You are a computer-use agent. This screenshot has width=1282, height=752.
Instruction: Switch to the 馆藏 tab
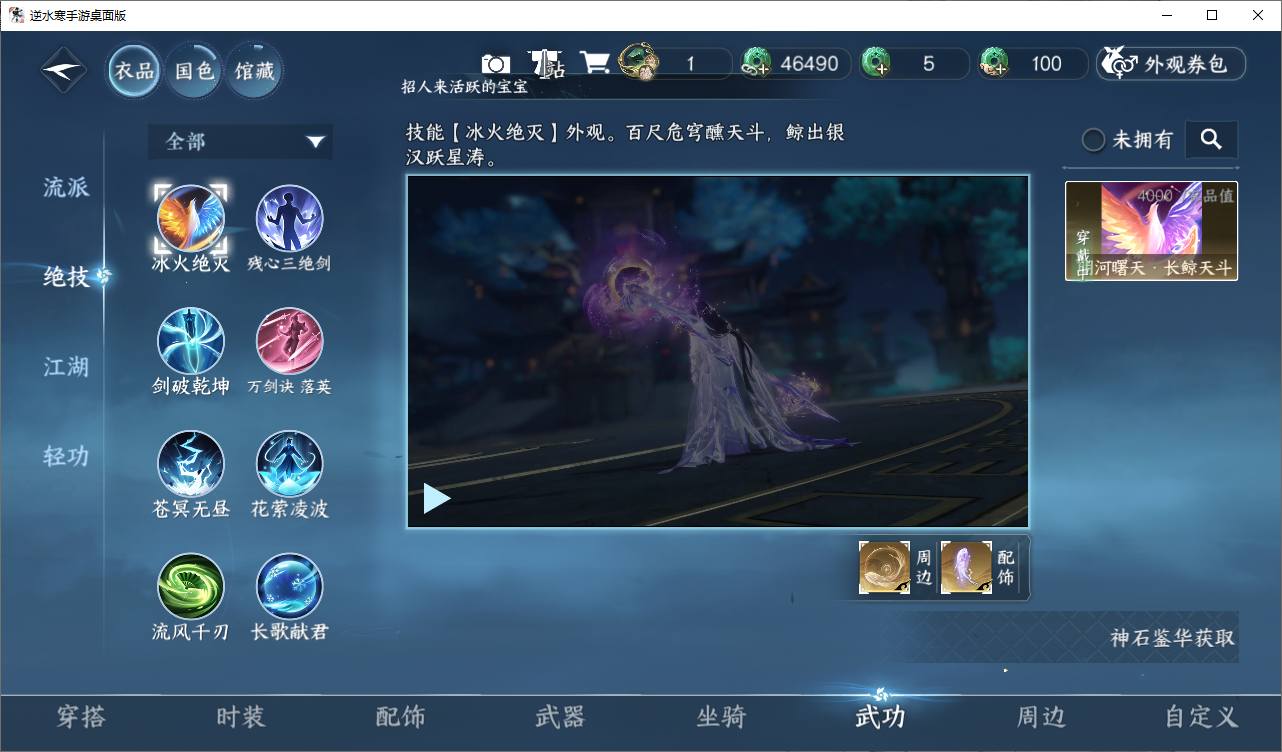point(254,71)
